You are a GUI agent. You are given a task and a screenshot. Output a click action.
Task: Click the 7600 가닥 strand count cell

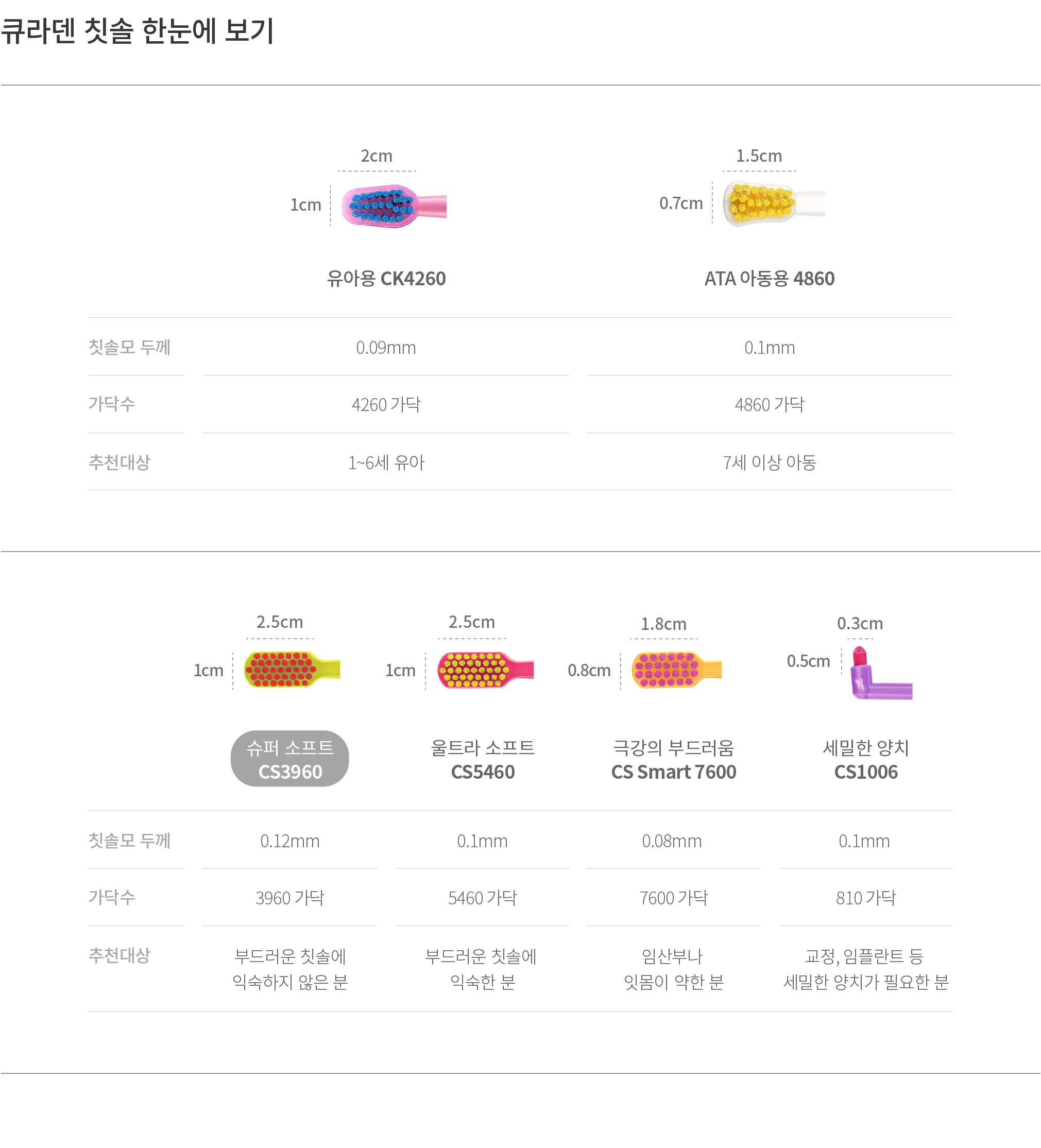click(674, 898)
